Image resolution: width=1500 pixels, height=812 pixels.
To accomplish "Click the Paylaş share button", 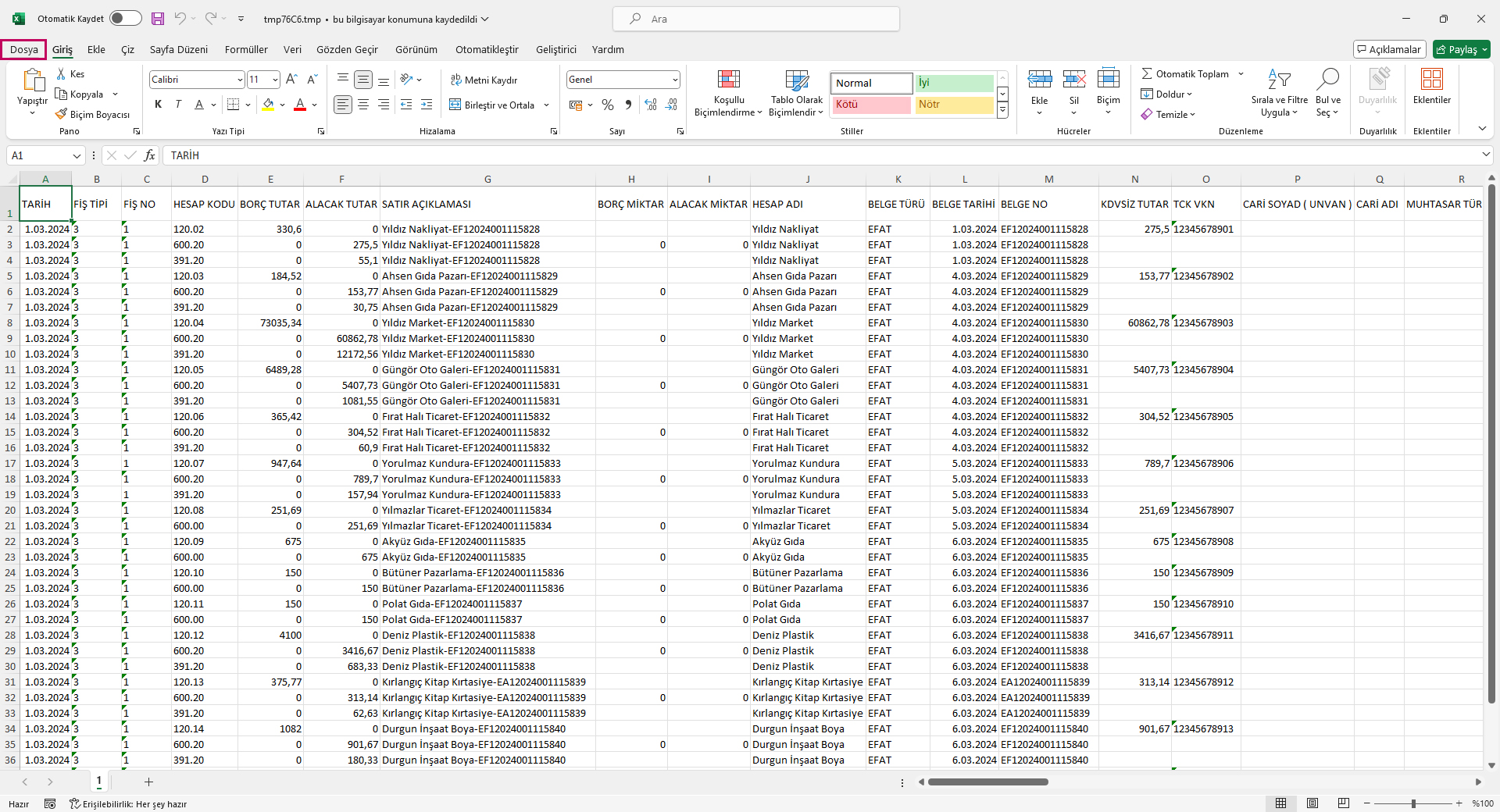I will click(x=1461, y=49).
